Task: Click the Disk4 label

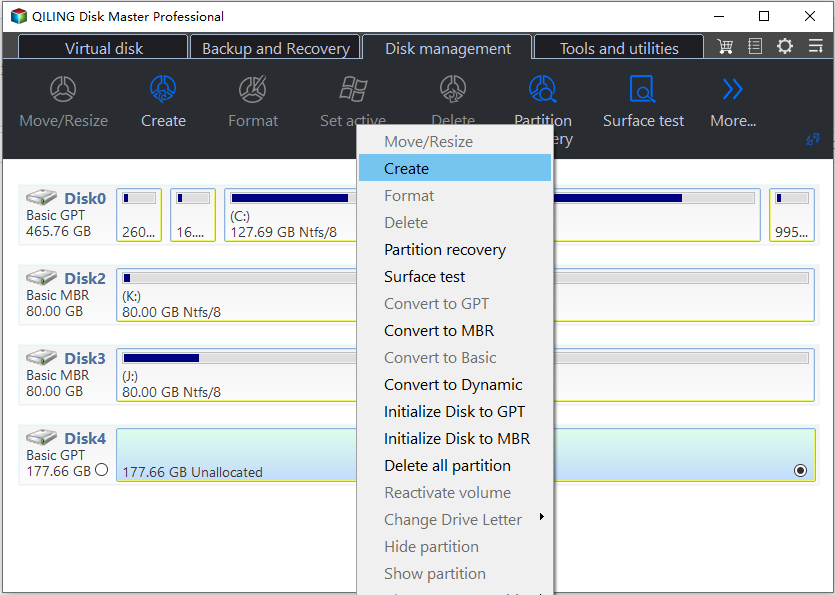Action: [85, 438]
